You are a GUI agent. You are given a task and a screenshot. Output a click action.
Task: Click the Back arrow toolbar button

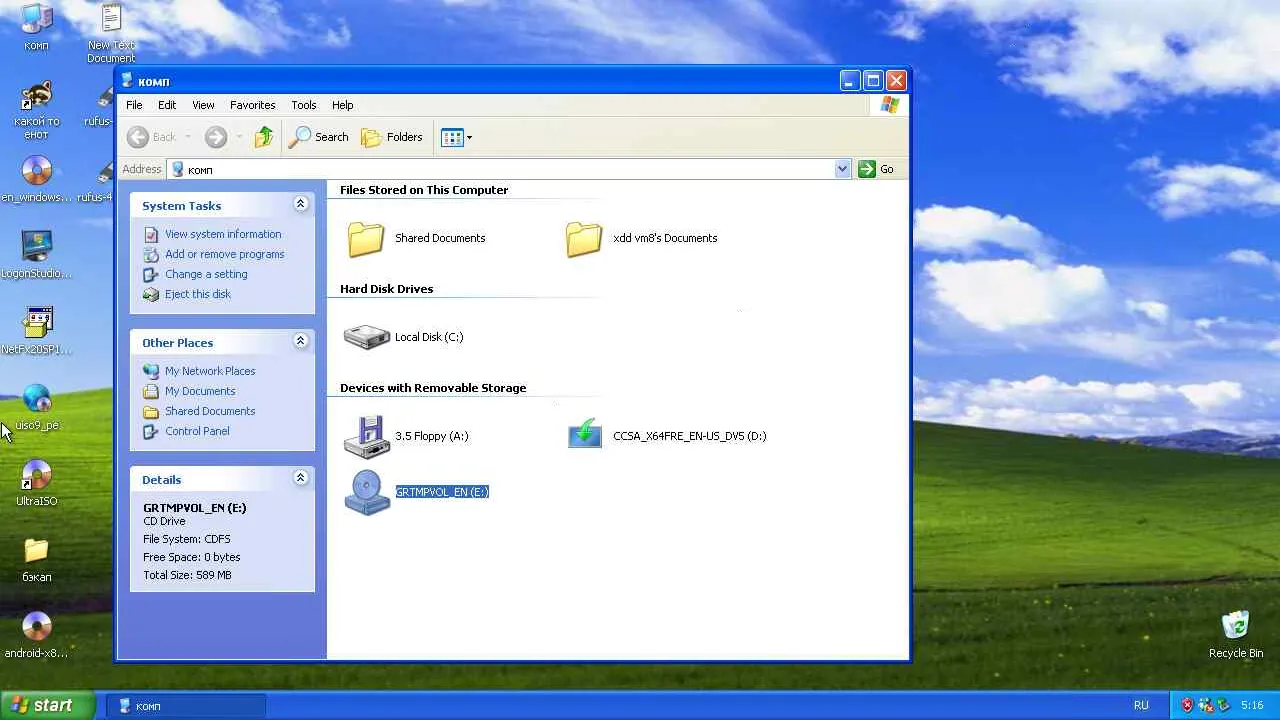[x=152, y=137]
